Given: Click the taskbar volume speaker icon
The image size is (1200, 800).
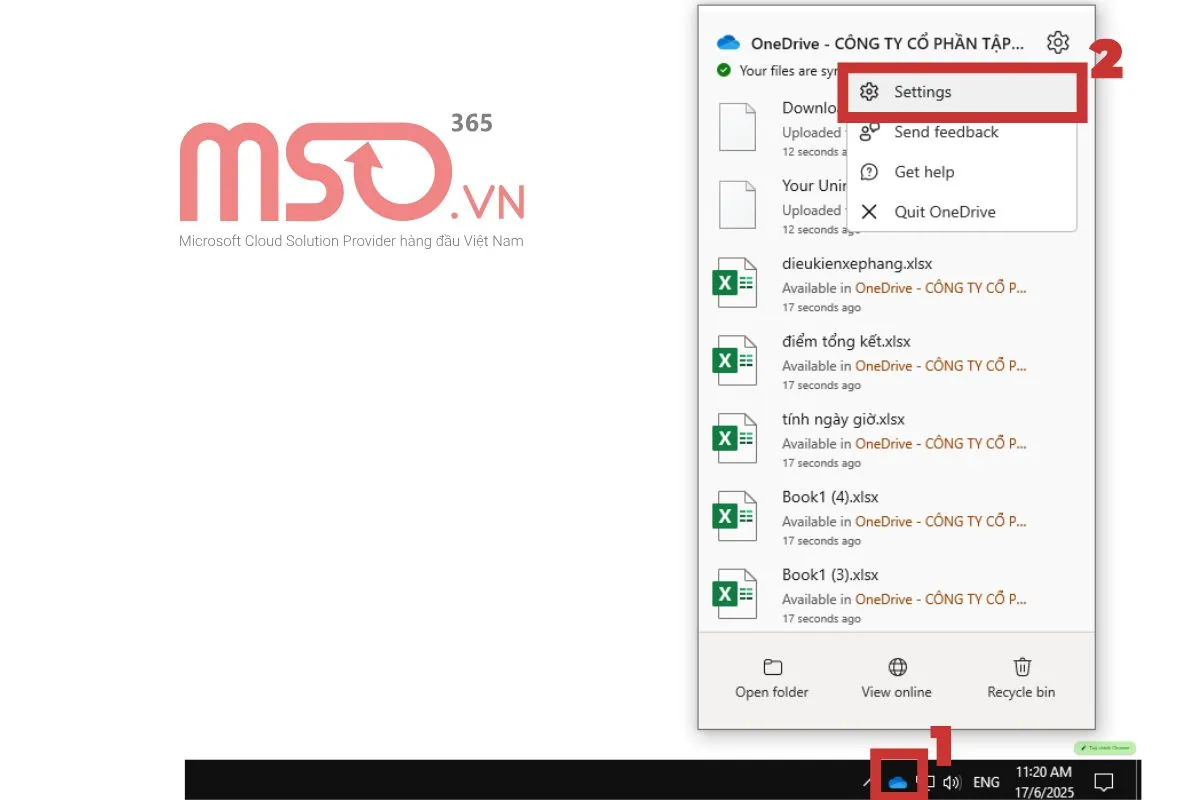Looking at the screenshot, I should coord(951,782).
